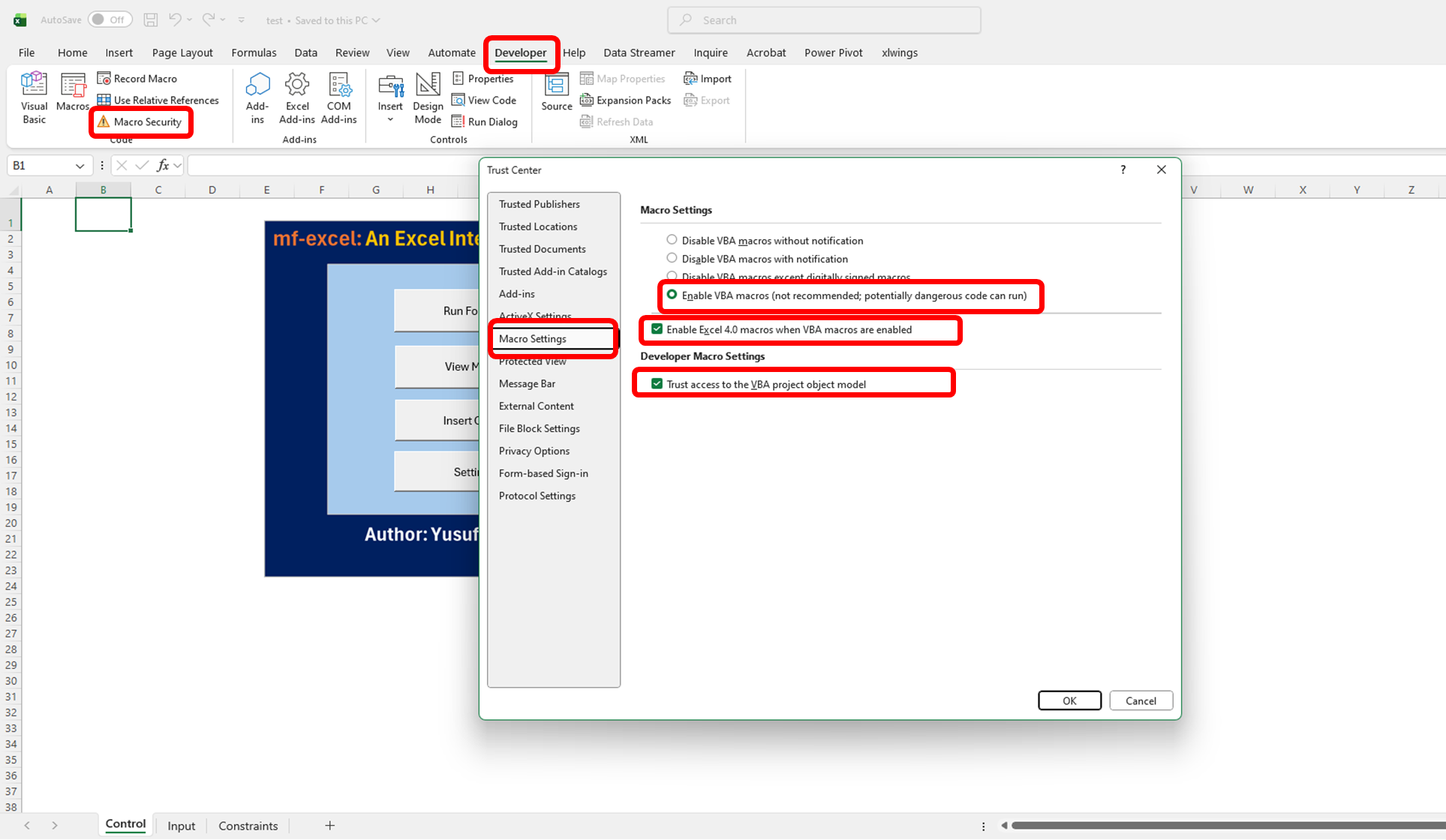The height and width of the screenshot is (840, 1446).
Task: Open the Macros list icon
Action: point(73,92)
